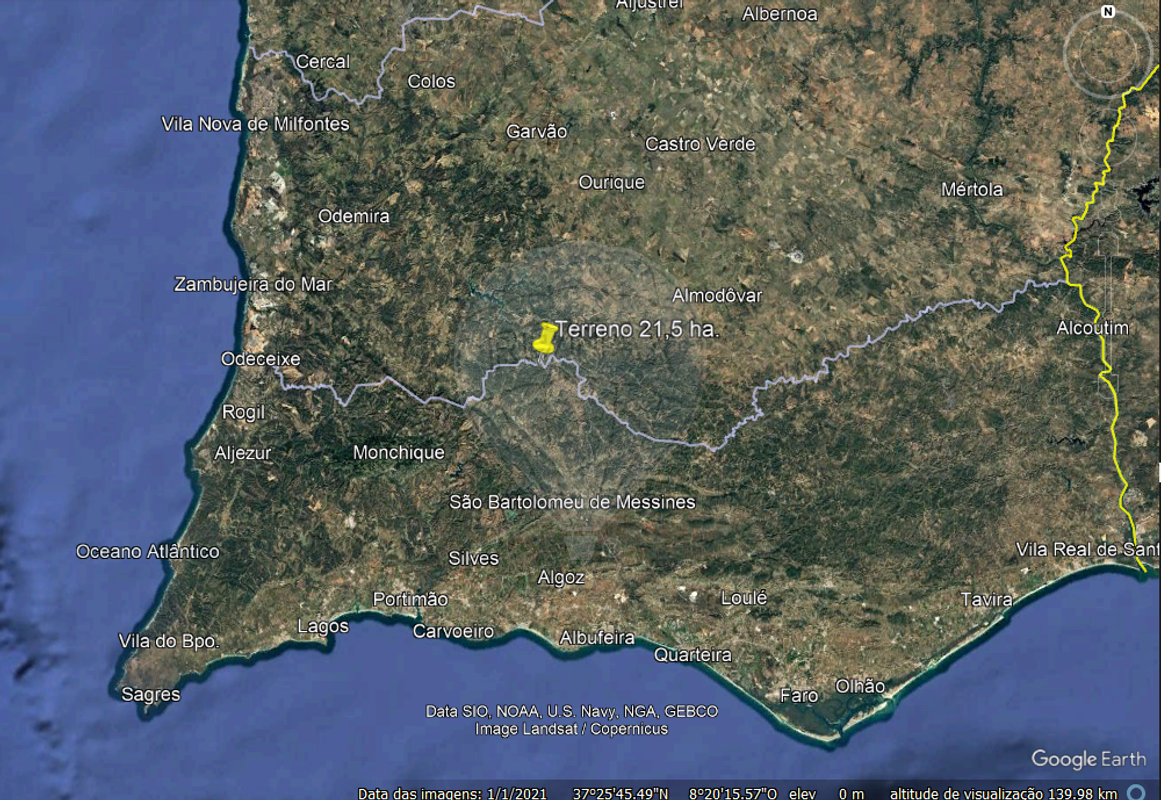This screenshot has width=1161, height=800.
Task: Select the Zambujeira do Mar label
Action: click(253, 284)
